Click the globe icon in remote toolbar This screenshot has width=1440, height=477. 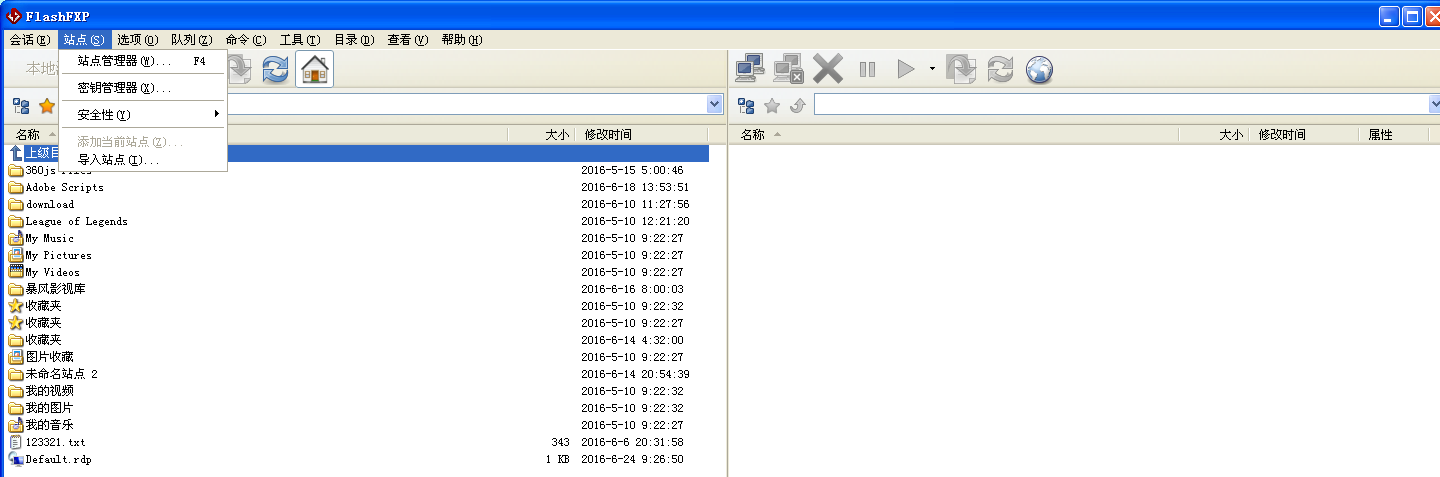tap(1039, 69)
